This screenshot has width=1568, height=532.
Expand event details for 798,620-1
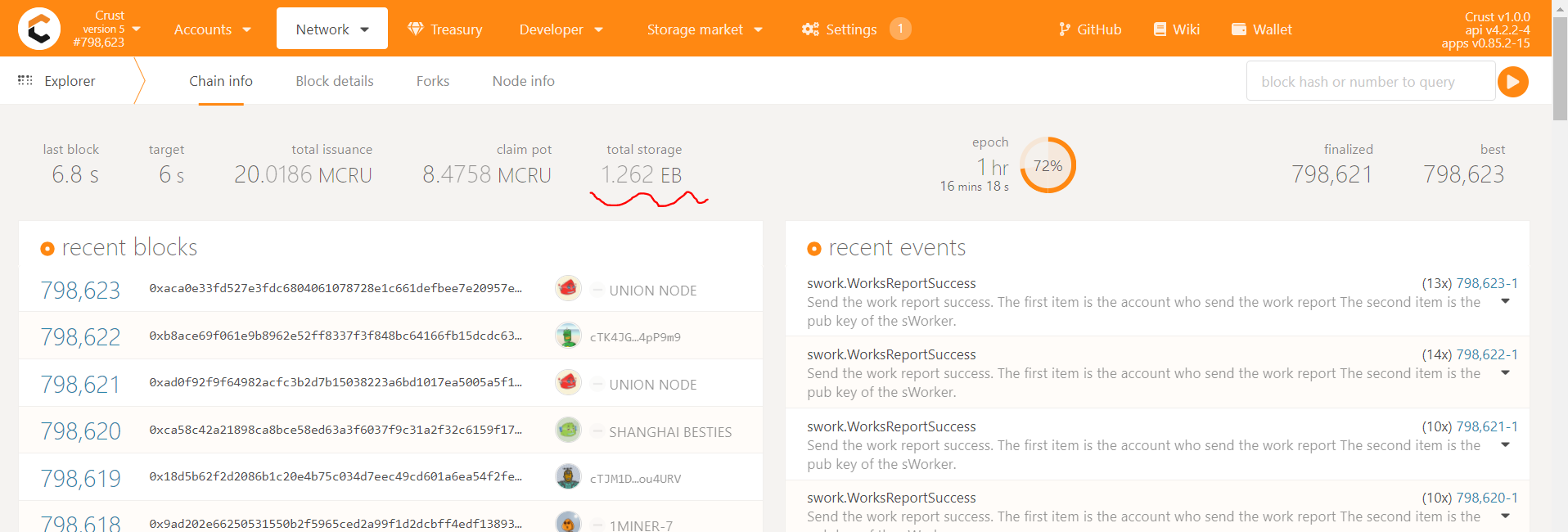pos(1505,516)
